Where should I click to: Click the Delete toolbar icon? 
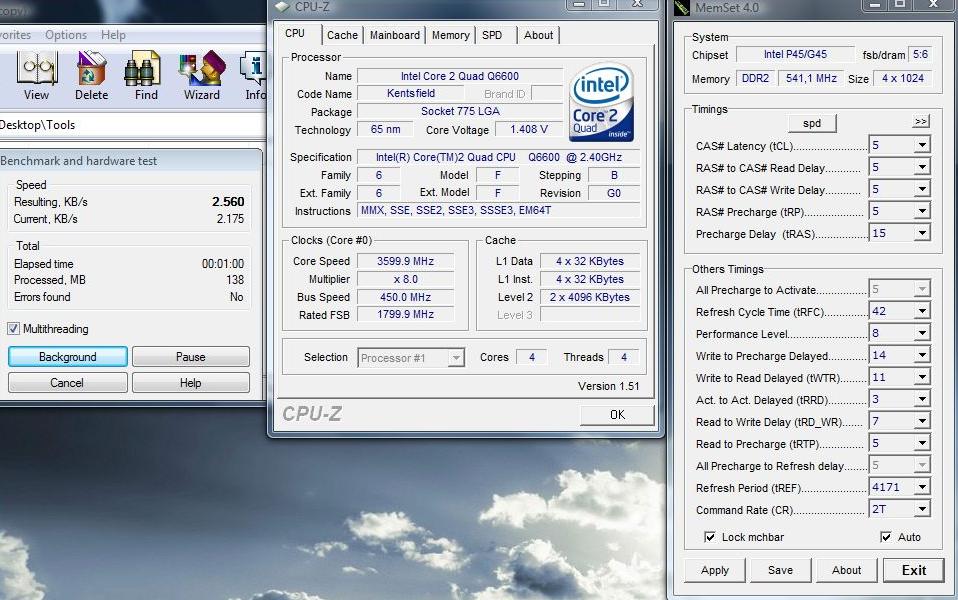tap(91, 77)
